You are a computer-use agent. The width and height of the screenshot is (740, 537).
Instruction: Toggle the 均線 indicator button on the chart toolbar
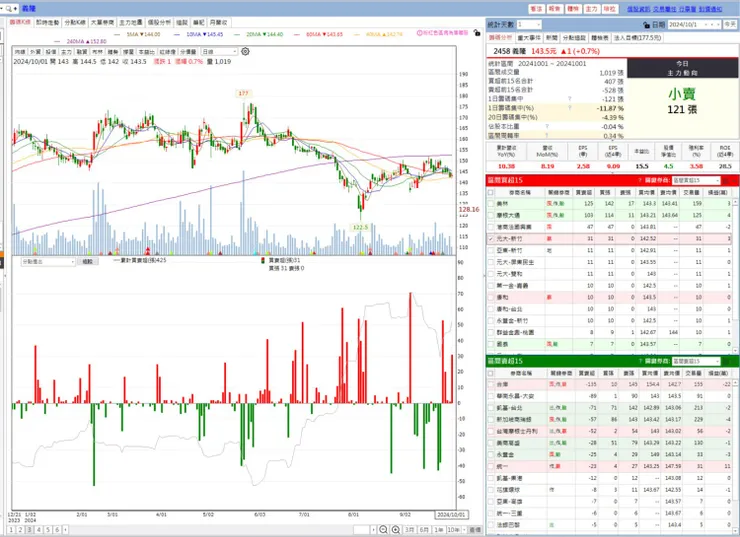[x=20, y=51]
